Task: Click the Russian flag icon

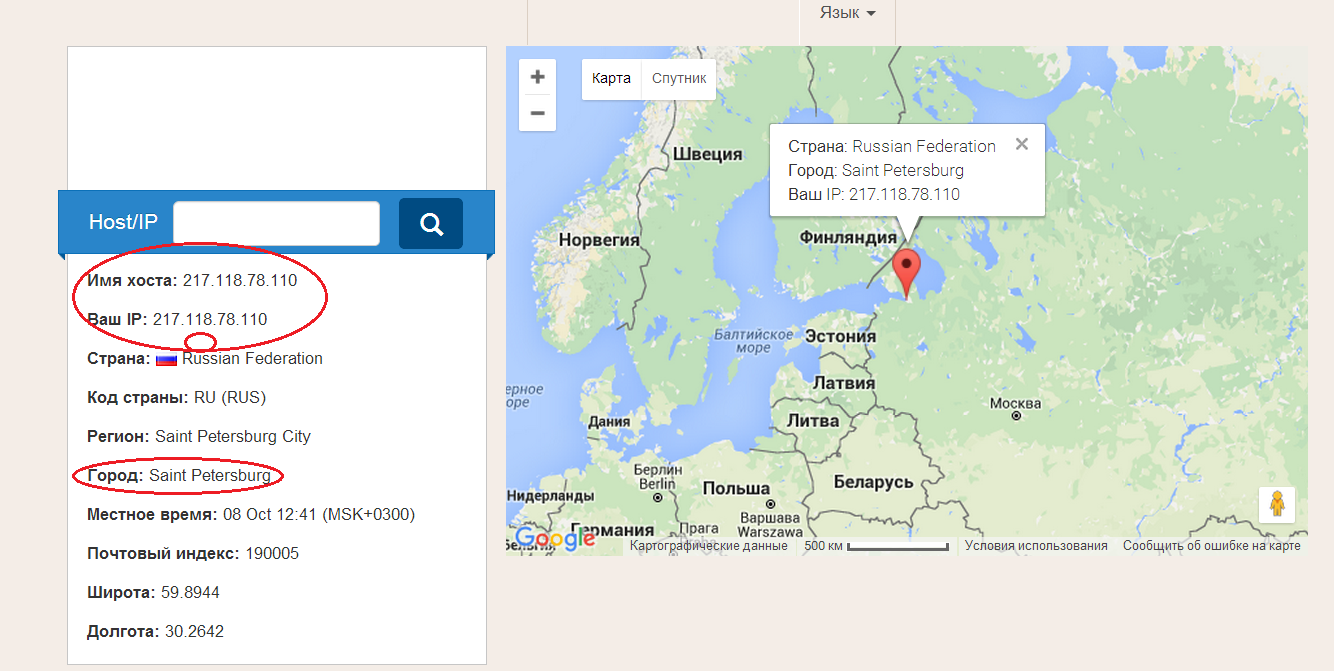Action: (x=166, y=359)
